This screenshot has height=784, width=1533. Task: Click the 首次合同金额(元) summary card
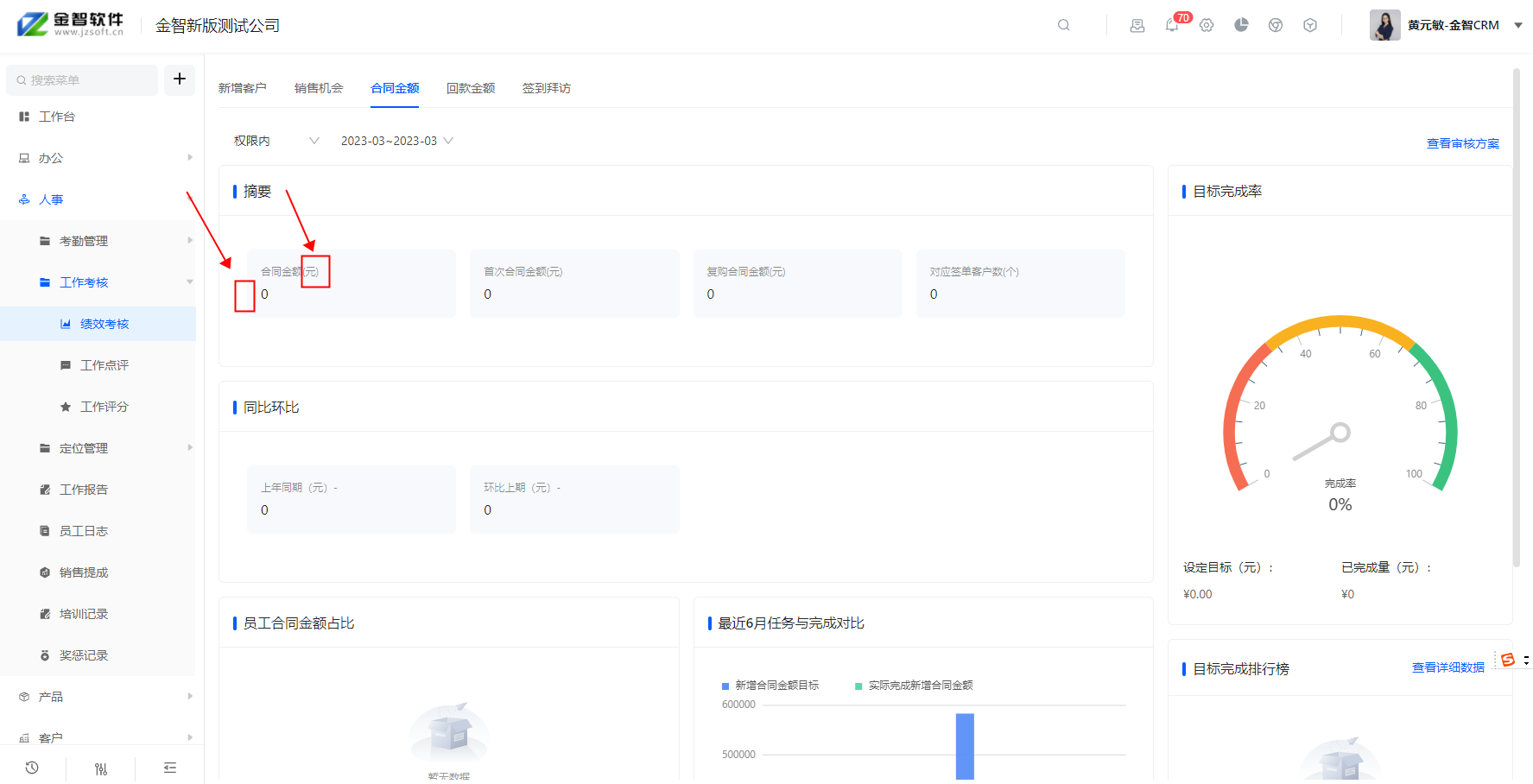[x=574, y=283]
